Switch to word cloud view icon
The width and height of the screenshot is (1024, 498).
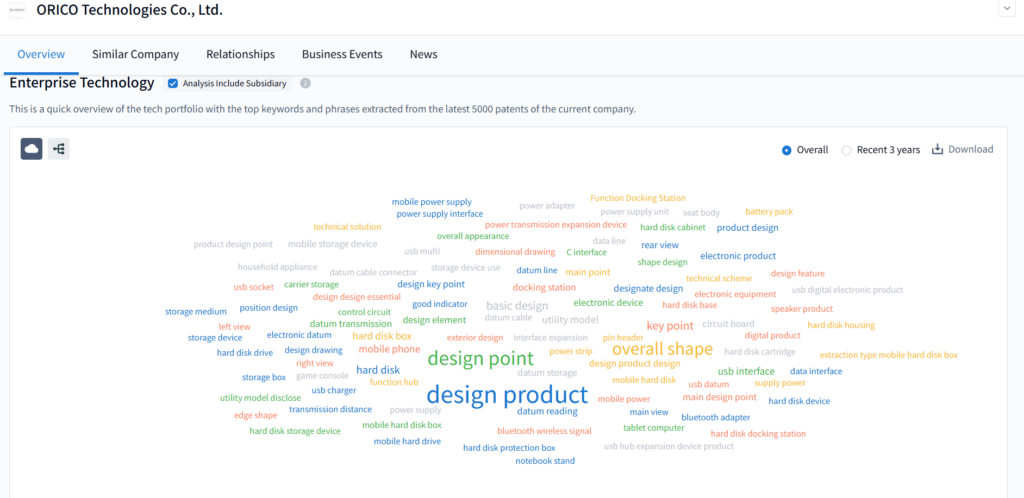31,149
